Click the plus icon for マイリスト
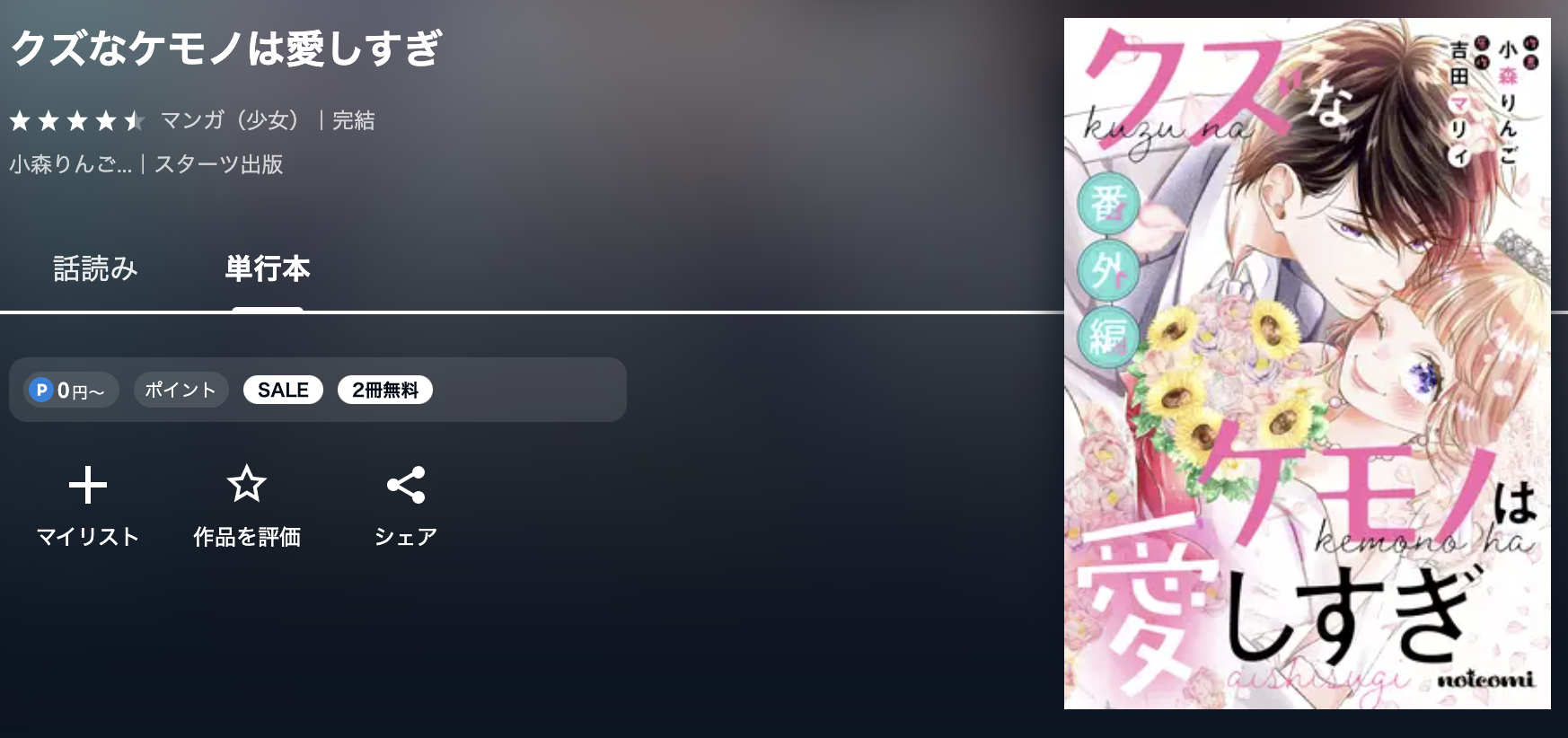This screenshot has width=1568, height=738. coord(88,485)
